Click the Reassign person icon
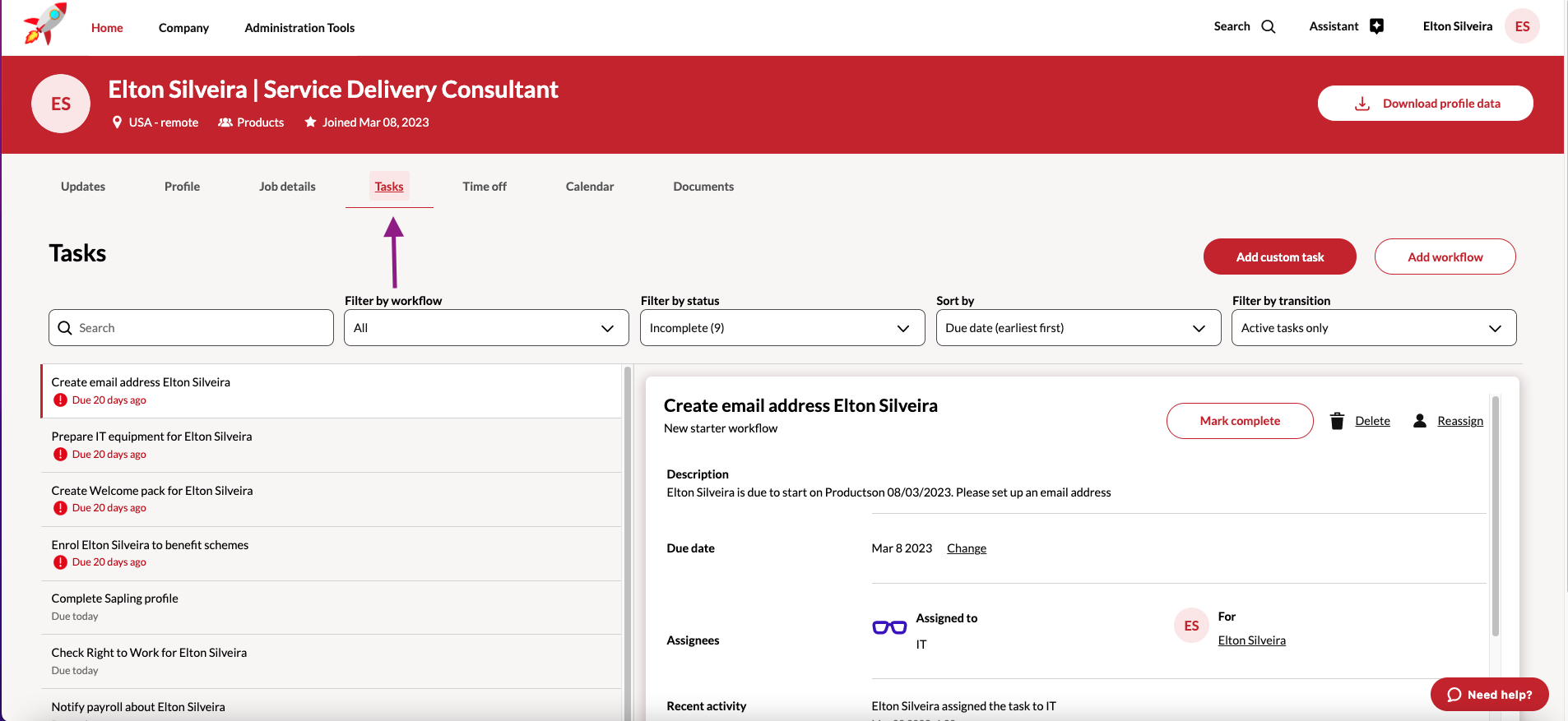The image size is (1568, 721). (1419, 421)
